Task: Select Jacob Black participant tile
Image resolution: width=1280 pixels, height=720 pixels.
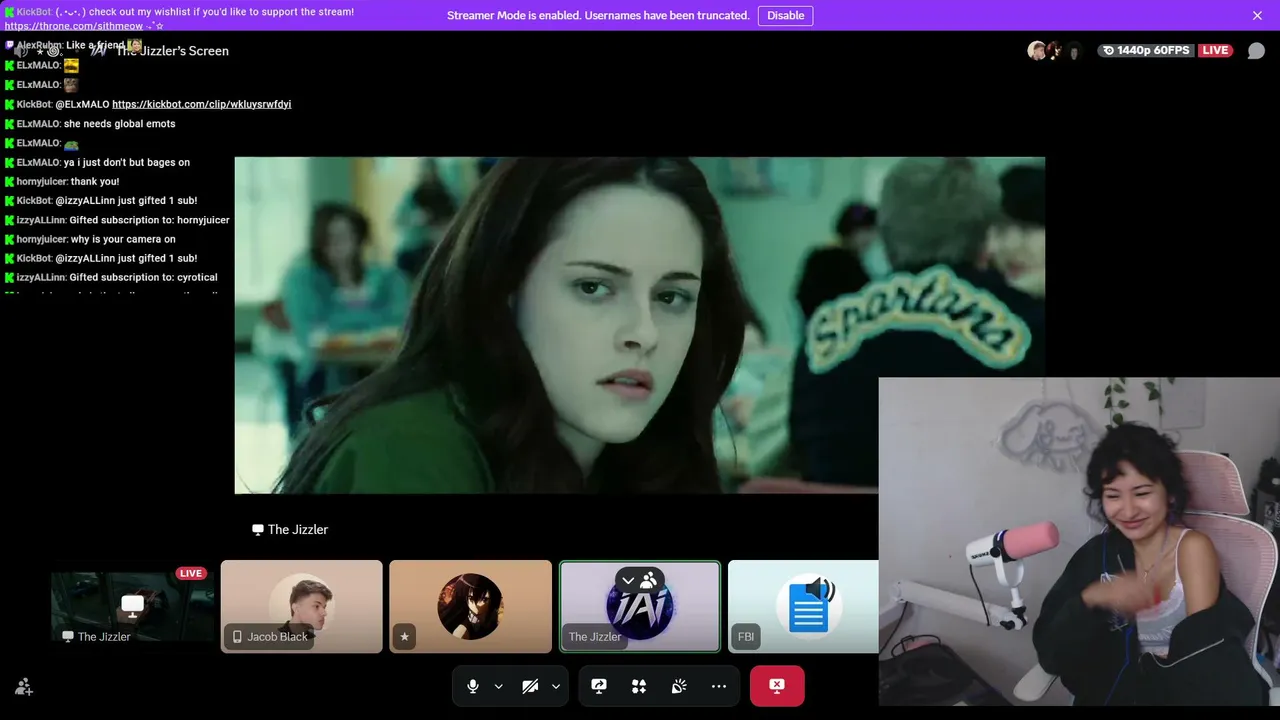Action: (x=301, y=606)
